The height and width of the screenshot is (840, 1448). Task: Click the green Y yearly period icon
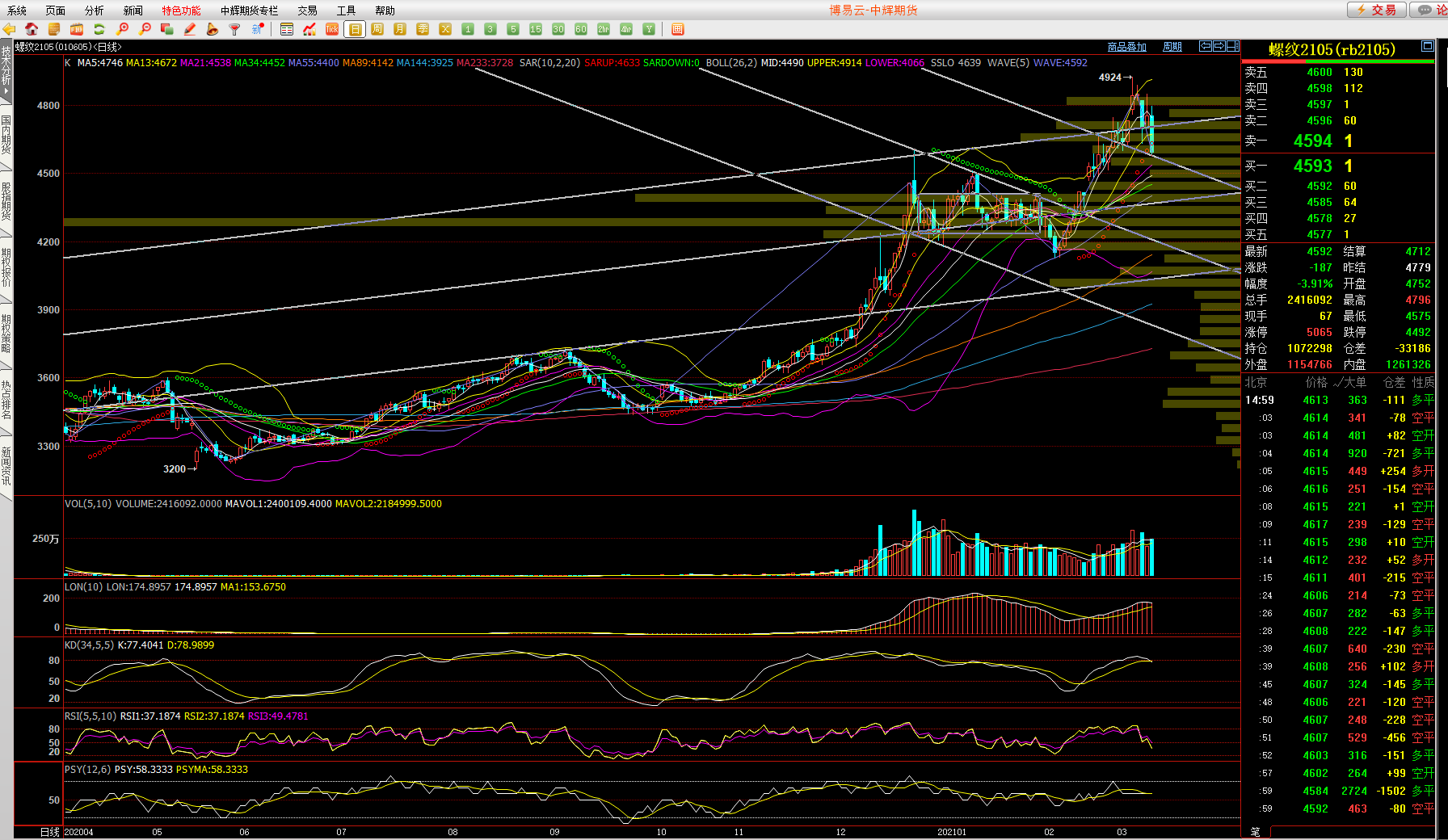click(649, 29)
